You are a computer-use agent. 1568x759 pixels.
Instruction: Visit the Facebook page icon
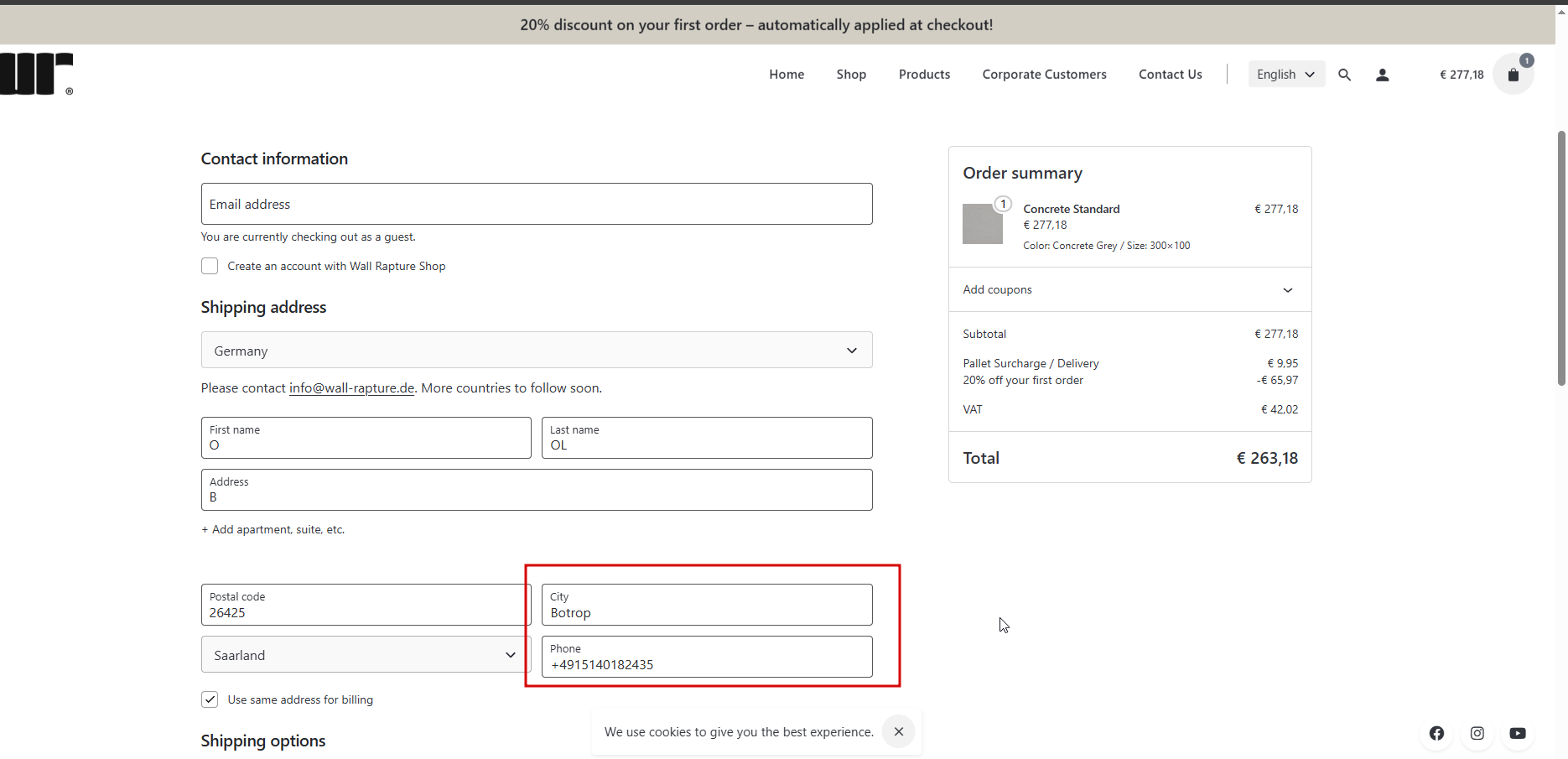(1436, 733)
